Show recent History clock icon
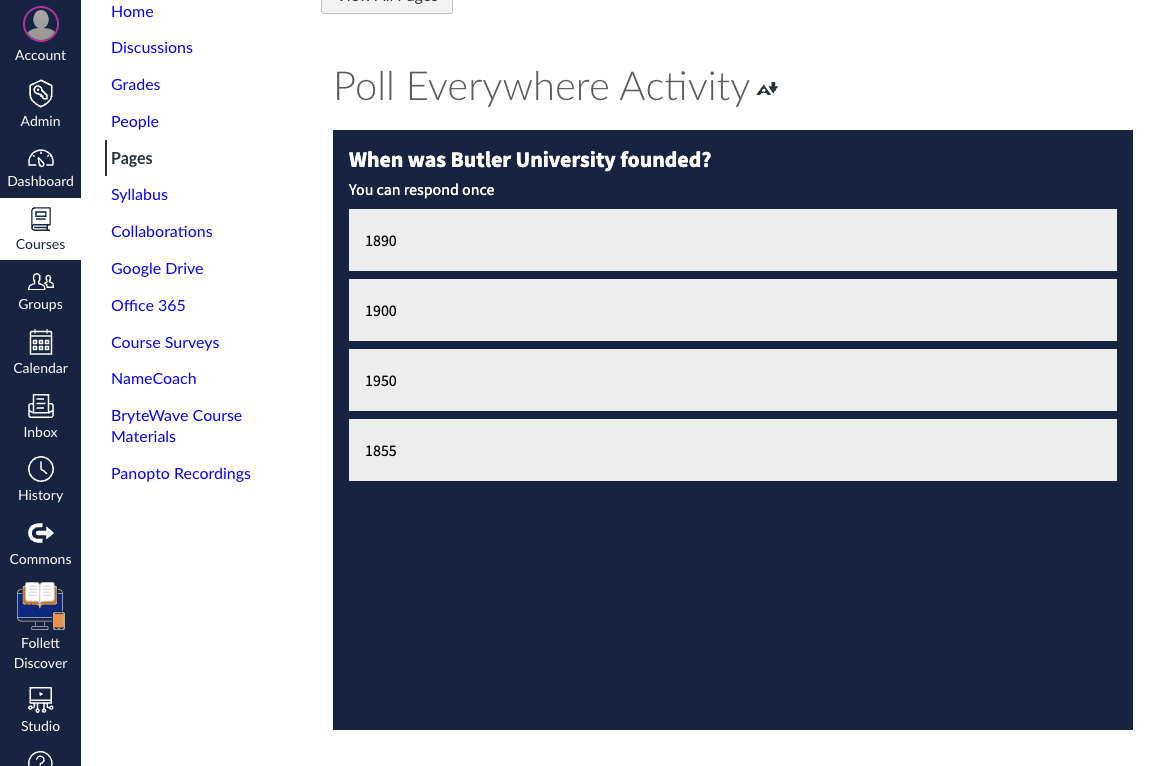This screenshot has width=1171, height=766. tap(40, 470)
